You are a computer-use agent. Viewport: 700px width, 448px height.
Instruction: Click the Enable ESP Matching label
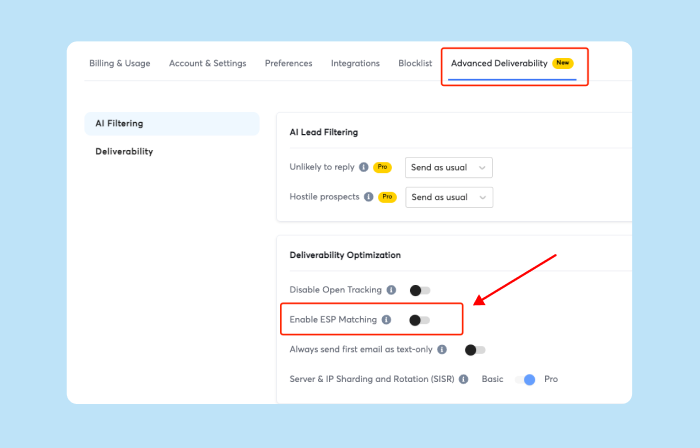[333, 319]
